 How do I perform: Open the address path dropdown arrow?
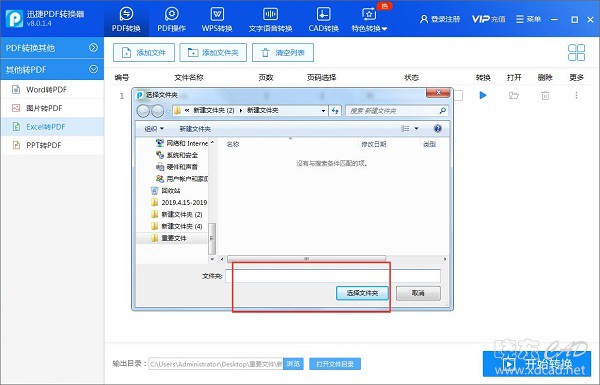(323, 111)
